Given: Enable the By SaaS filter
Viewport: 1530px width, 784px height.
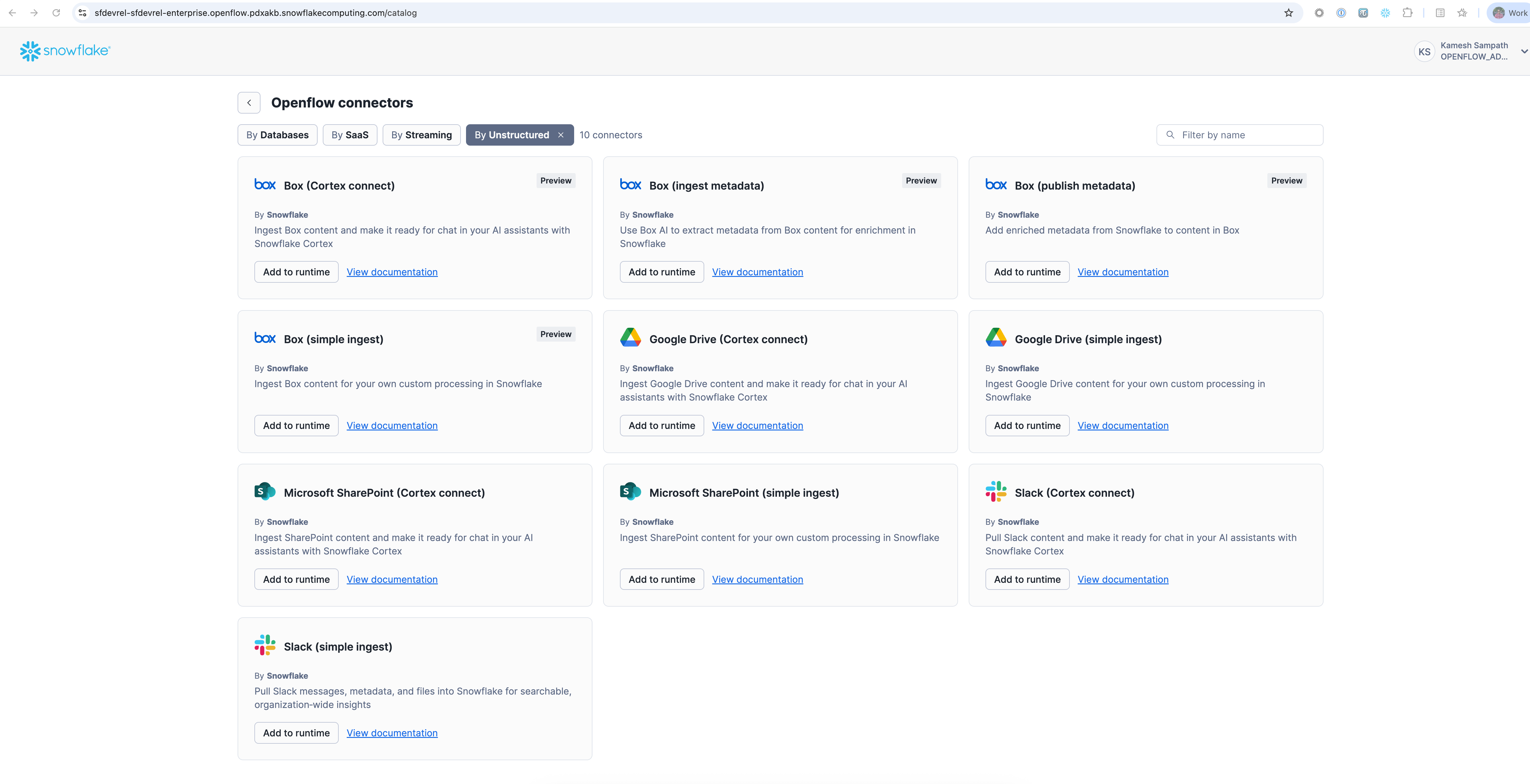Looking at the screenshot, I should (350, 135).
